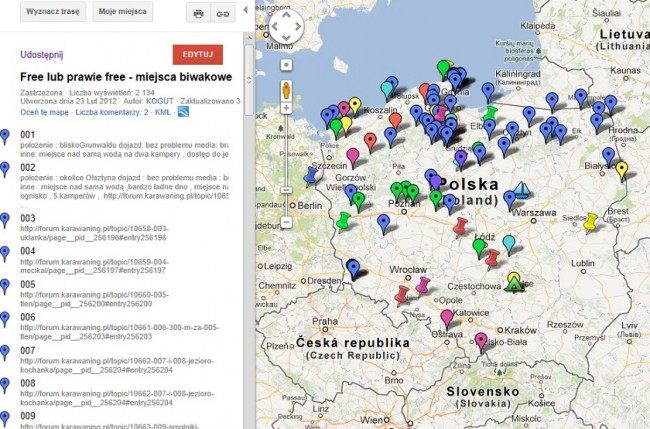The height and width of the screenshot is (429, 650).
Task: Click the green pushpin west of Poznań
Action: pyautogui.click(x=344, y=221)
